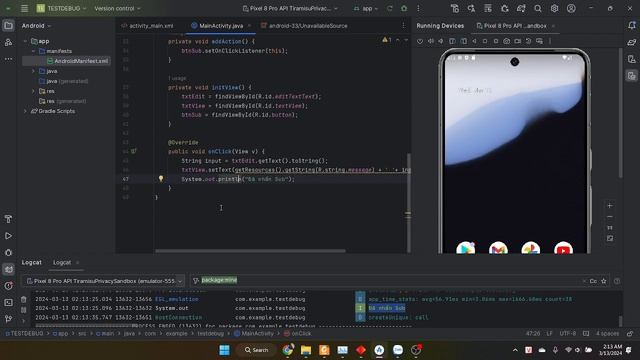Zoom out on the emulator display

click(610, 217)
